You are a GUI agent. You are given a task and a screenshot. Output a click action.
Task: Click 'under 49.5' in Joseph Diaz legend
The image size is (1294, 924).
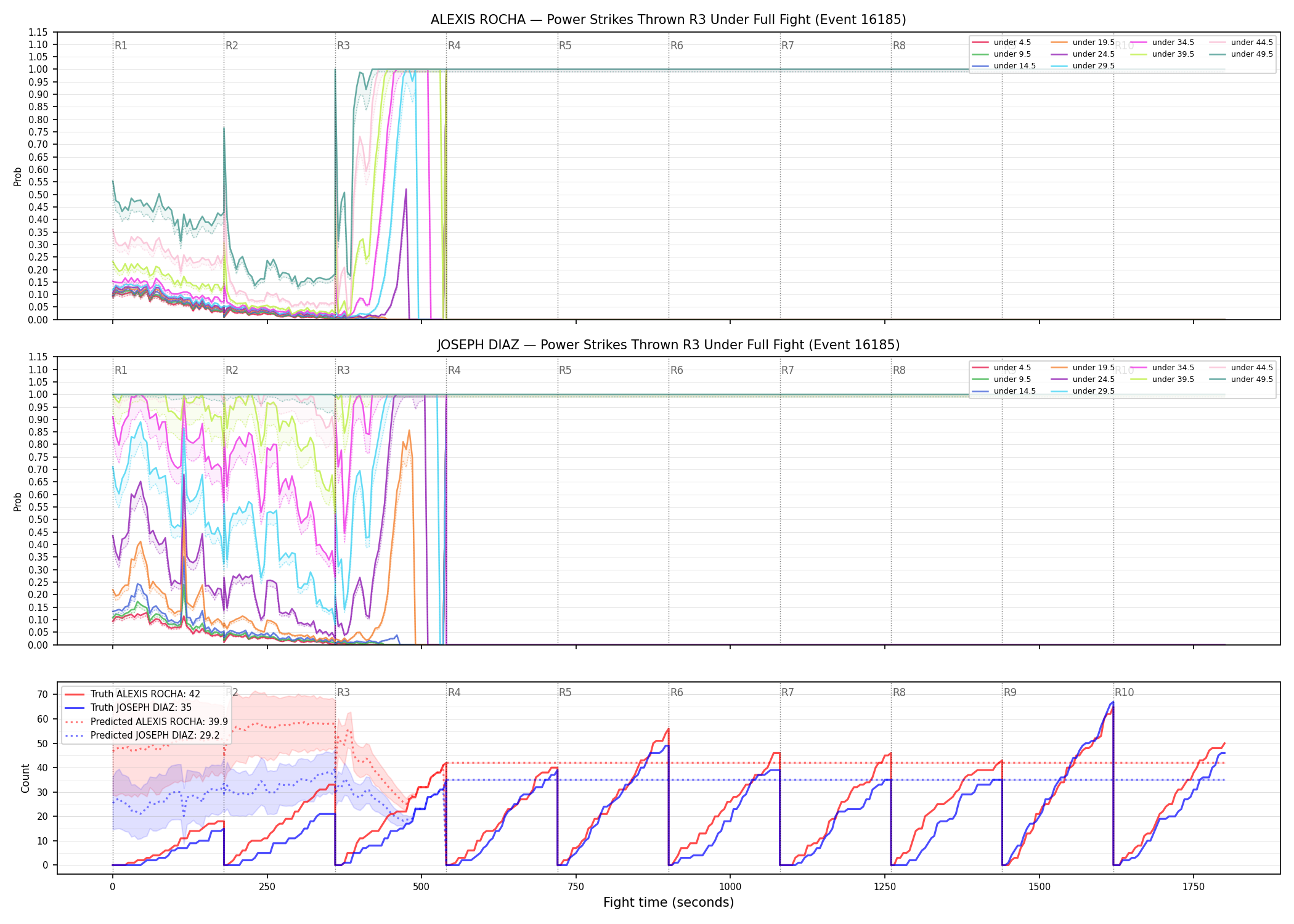(1251, 379)
